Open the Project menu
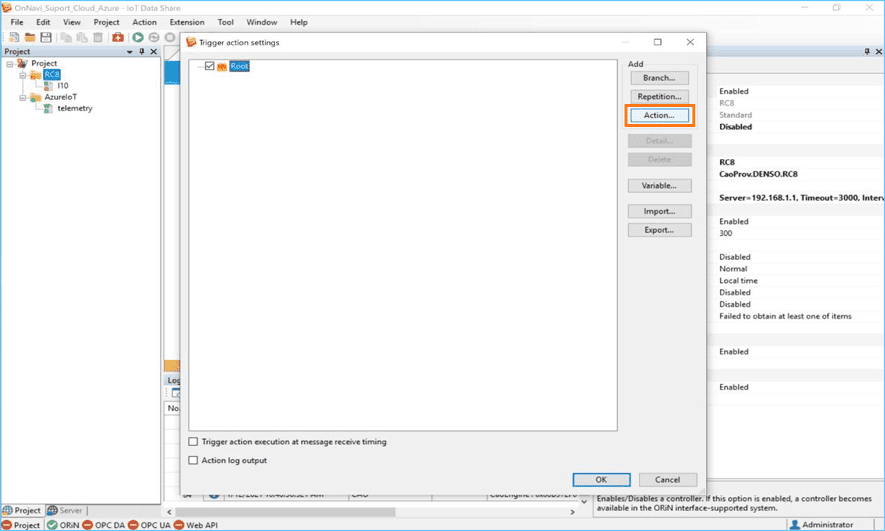The width and height of the screenshot is (885, 531). point(106,22)
